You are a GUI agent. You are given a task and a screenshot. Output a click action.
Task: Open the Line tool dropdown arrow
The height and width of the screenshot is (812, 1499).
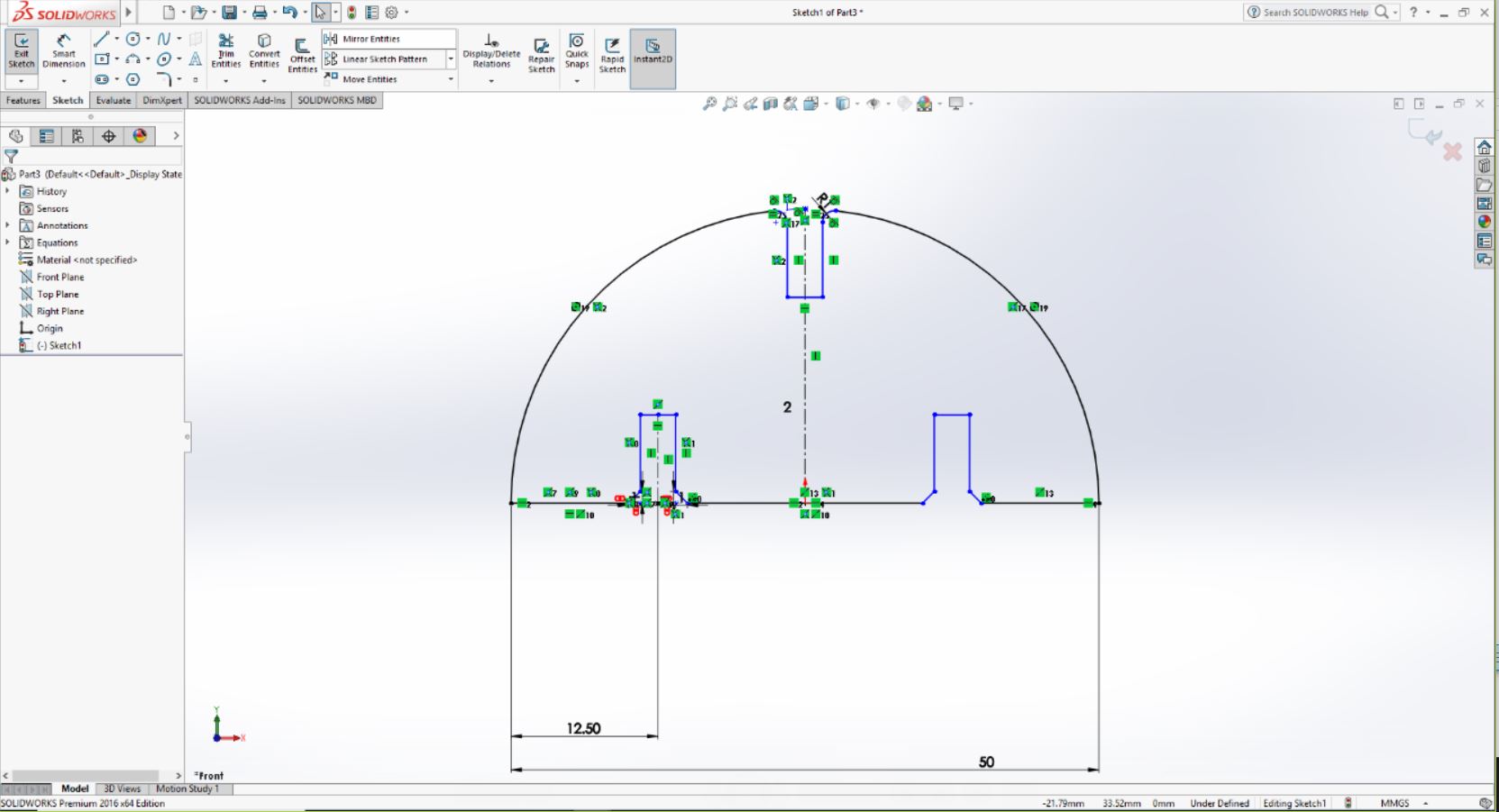[116, 39]
